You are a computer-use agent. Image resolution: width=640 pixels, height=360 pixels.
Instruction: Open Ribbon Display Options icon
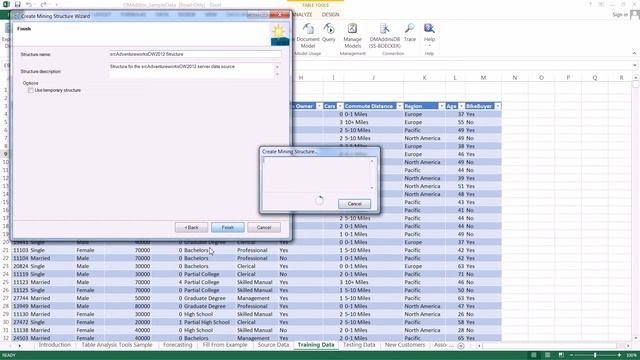coord(601,4)
